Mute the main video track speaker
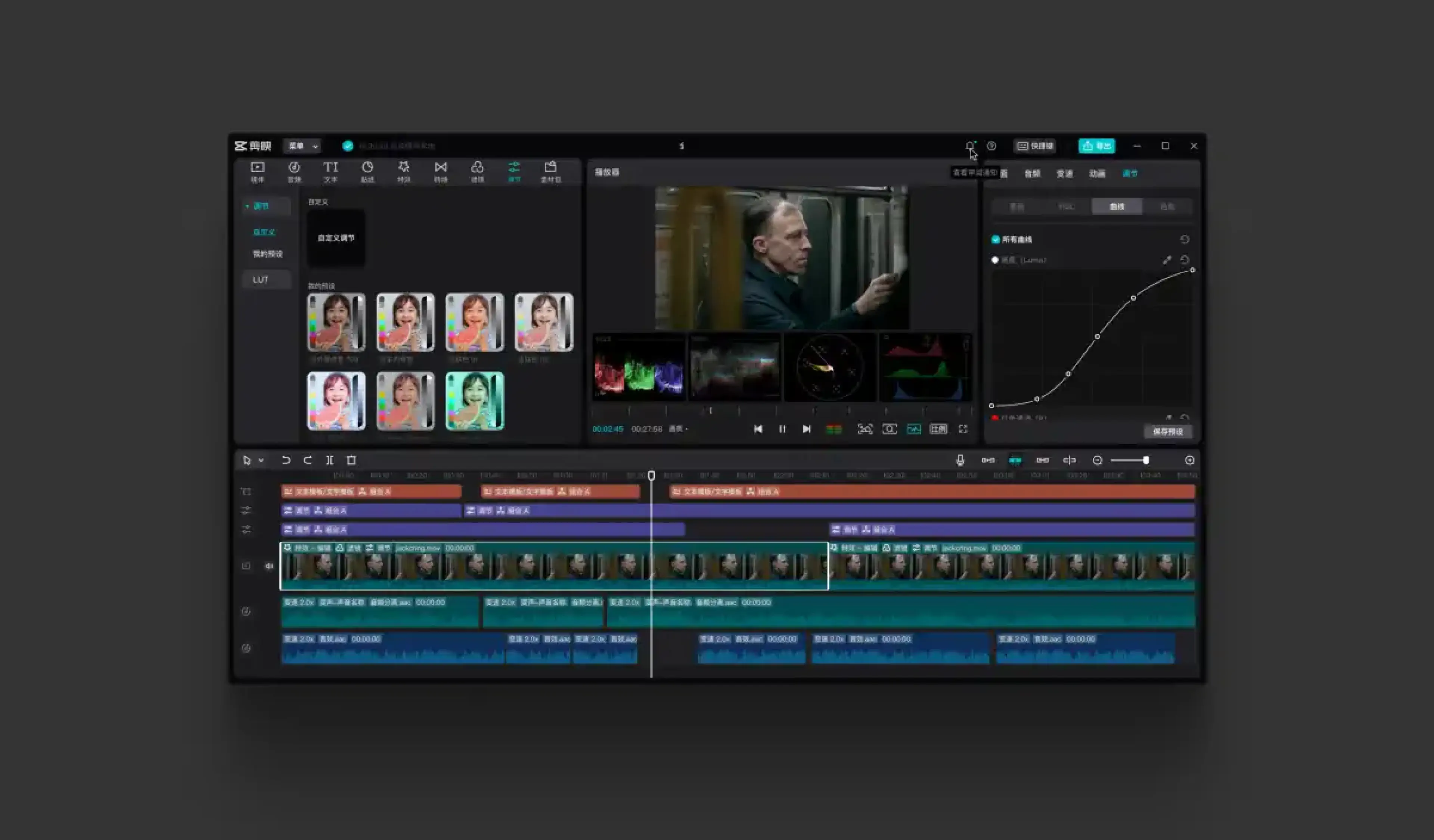This screenshot has height=840, width=1434. tap(269, 566)
